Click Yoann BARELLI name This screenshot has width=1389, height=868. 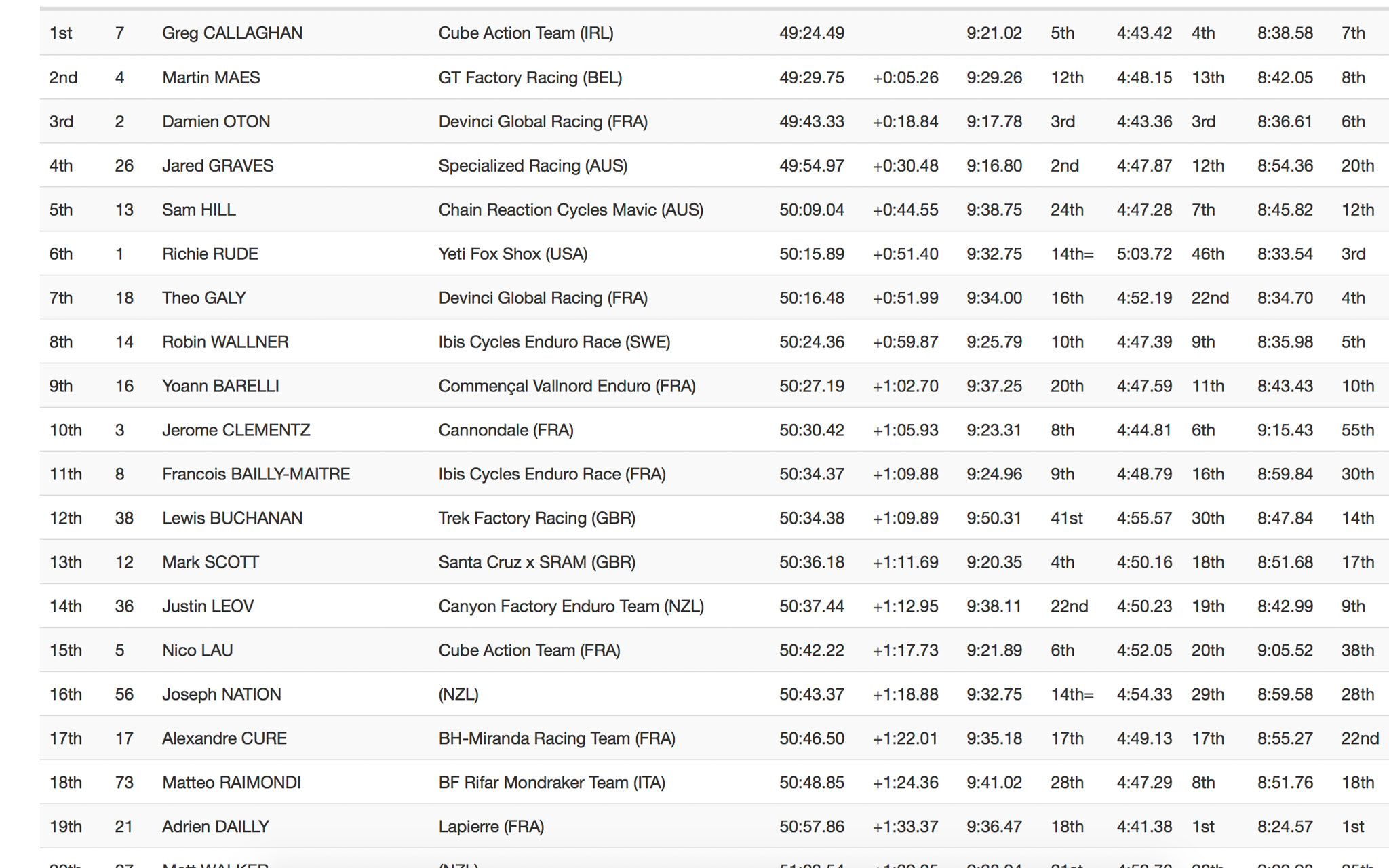(220, 386)
